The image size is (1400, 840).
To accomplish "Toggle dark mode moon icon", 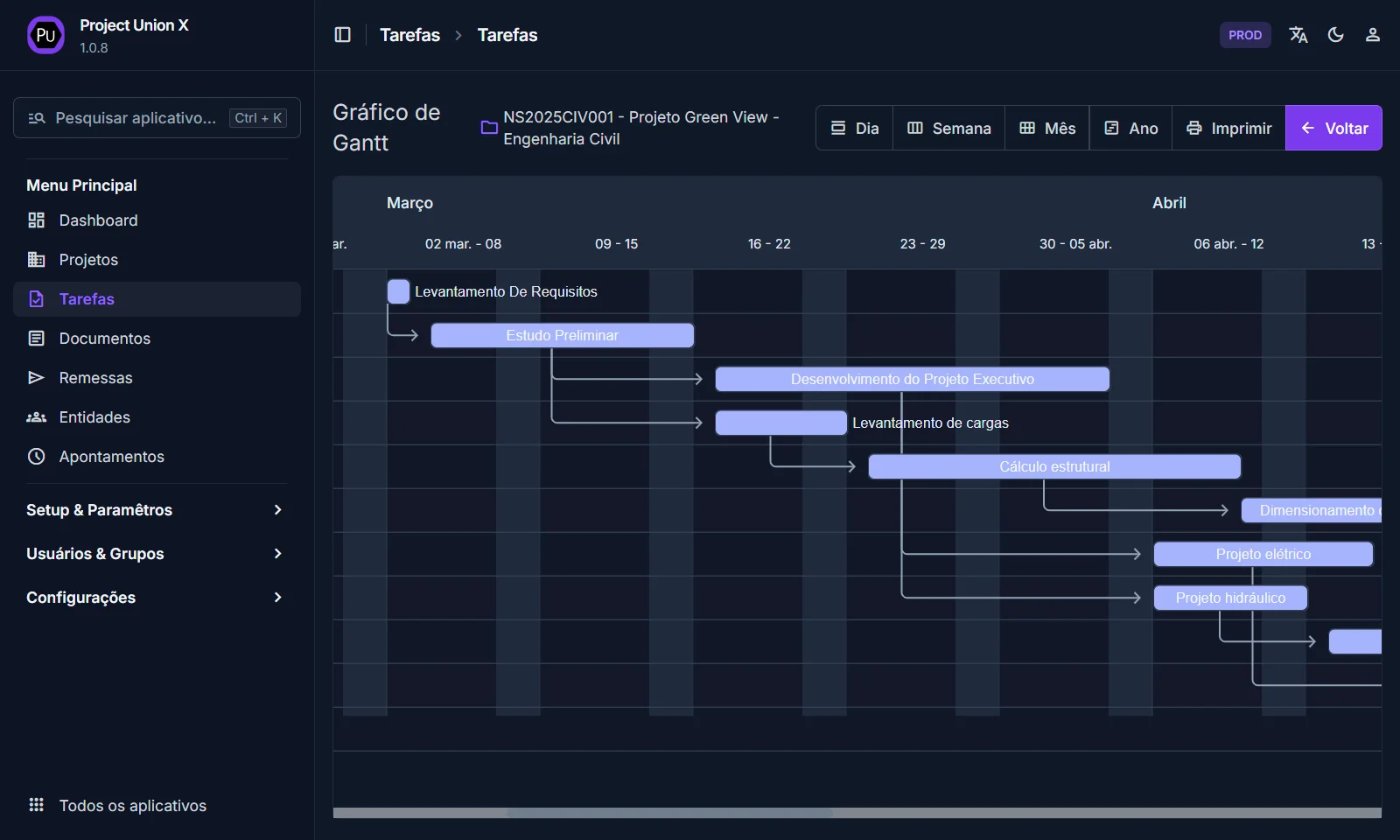I will click(1335, 35).
